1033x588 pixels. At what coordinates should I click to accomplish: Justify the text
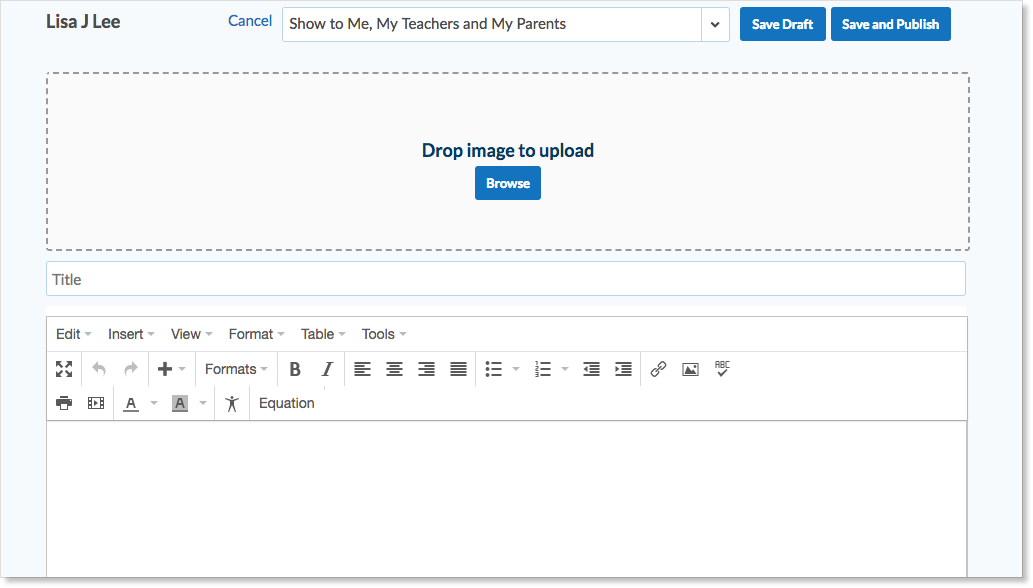pos(459,369)
